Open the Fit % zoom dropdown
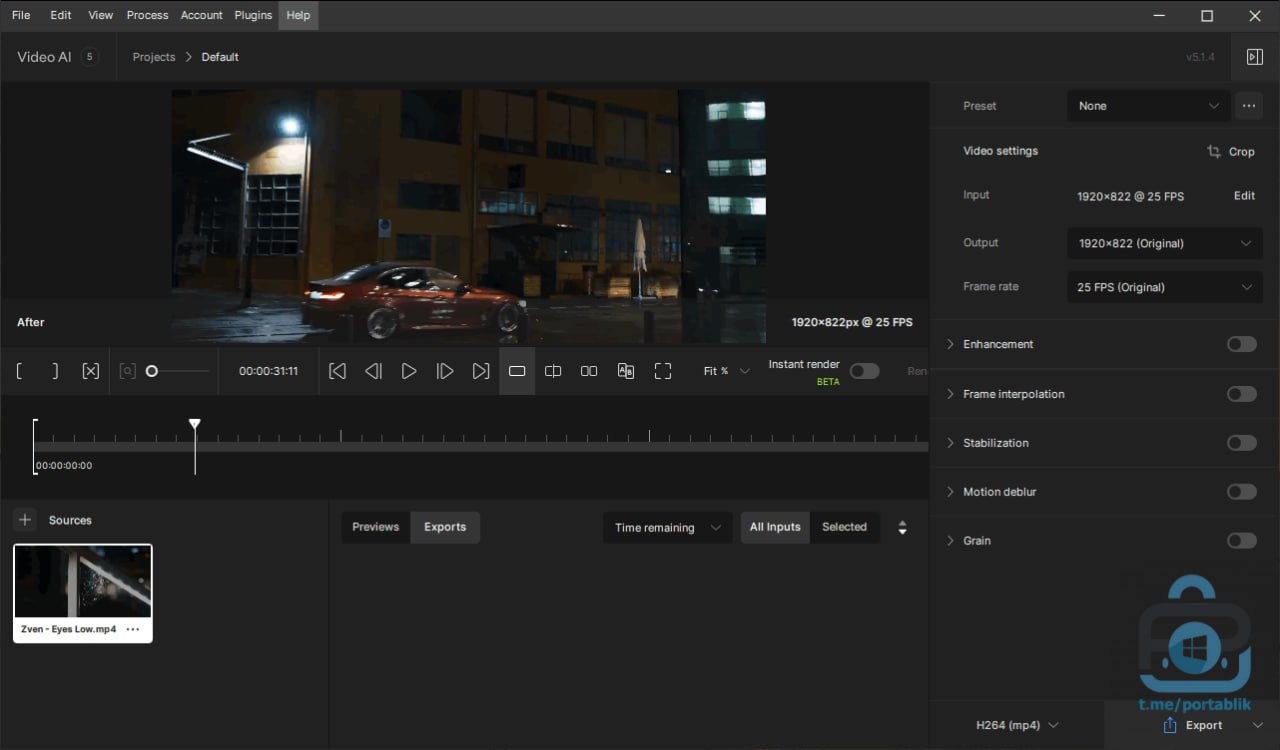1280x750 pixels. coord(726,371)
